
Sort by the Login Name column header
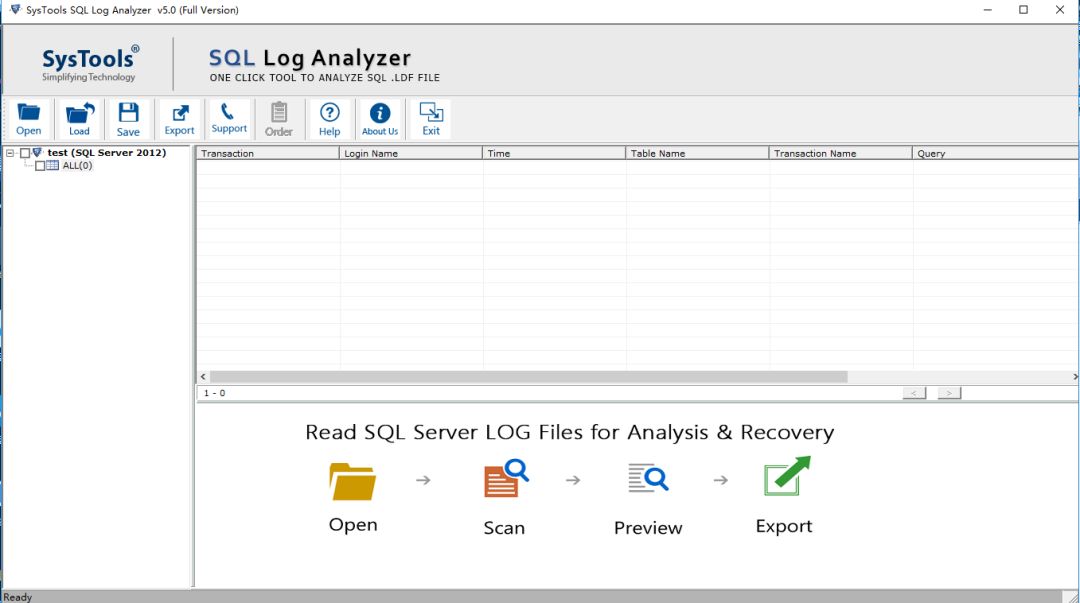(411, 153)
